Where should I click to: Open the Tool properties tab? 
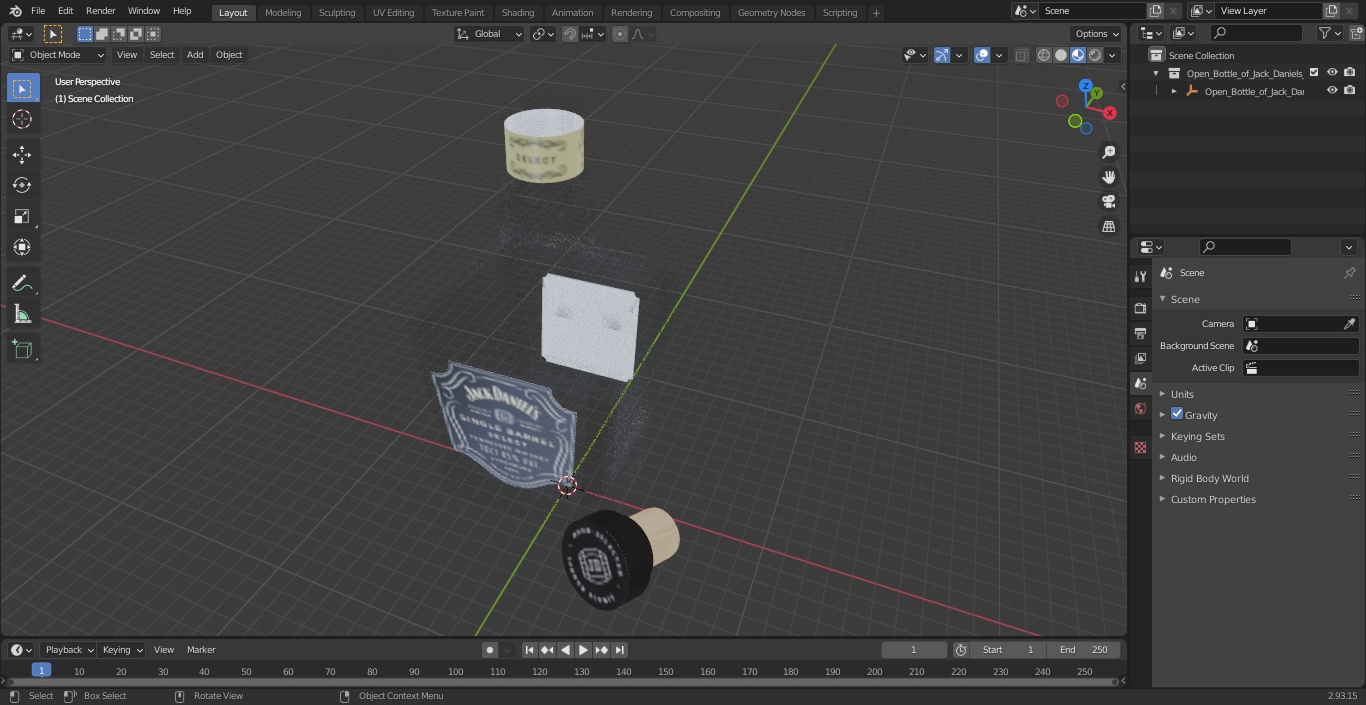click(x=1140, y=277)
